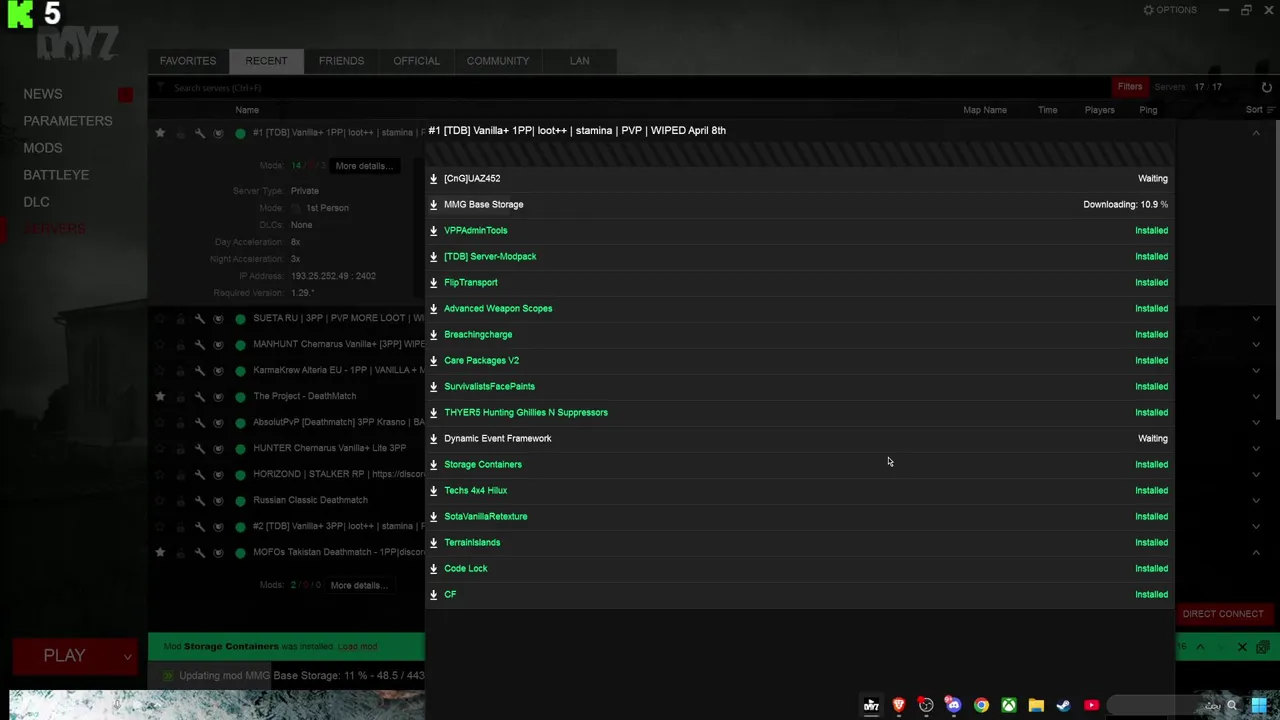Image resolution: width=1280 pixels, height=720 pixels.
Task: Click the Windows taskbar search box
Action: tap(1173, 705)
